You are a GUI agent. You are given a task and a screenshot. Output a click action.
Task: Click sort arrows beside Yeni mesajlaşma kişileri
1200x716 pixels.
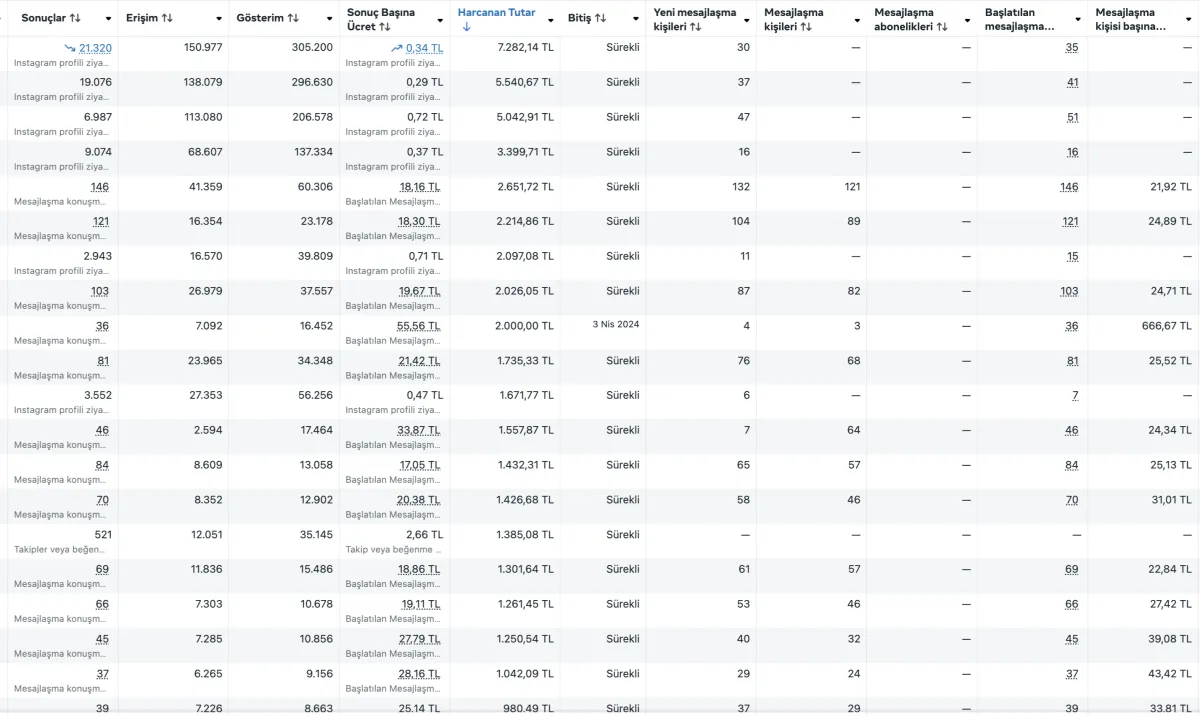696,27
